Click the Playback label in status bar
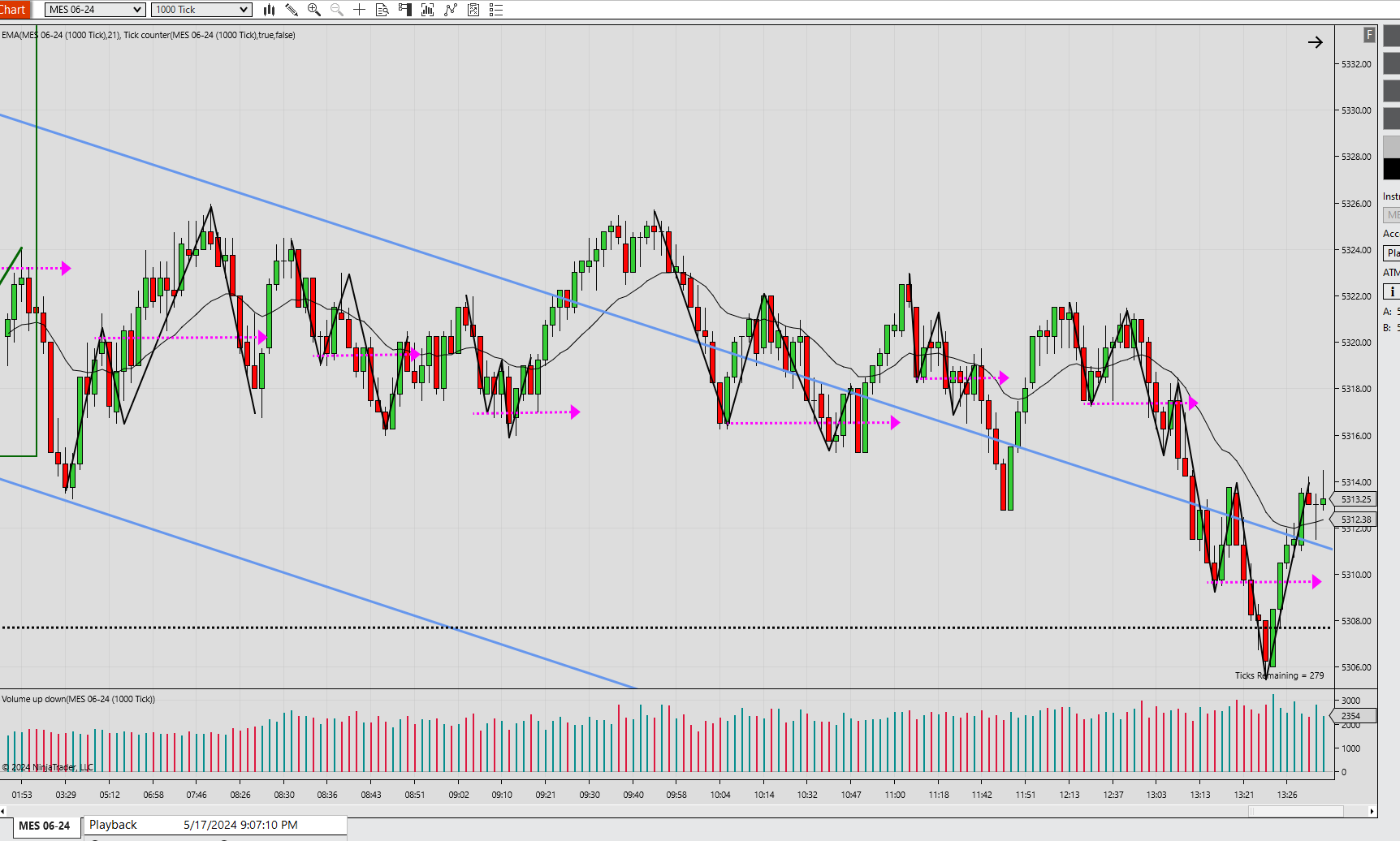1400x841 pixels. pos(113,825)
